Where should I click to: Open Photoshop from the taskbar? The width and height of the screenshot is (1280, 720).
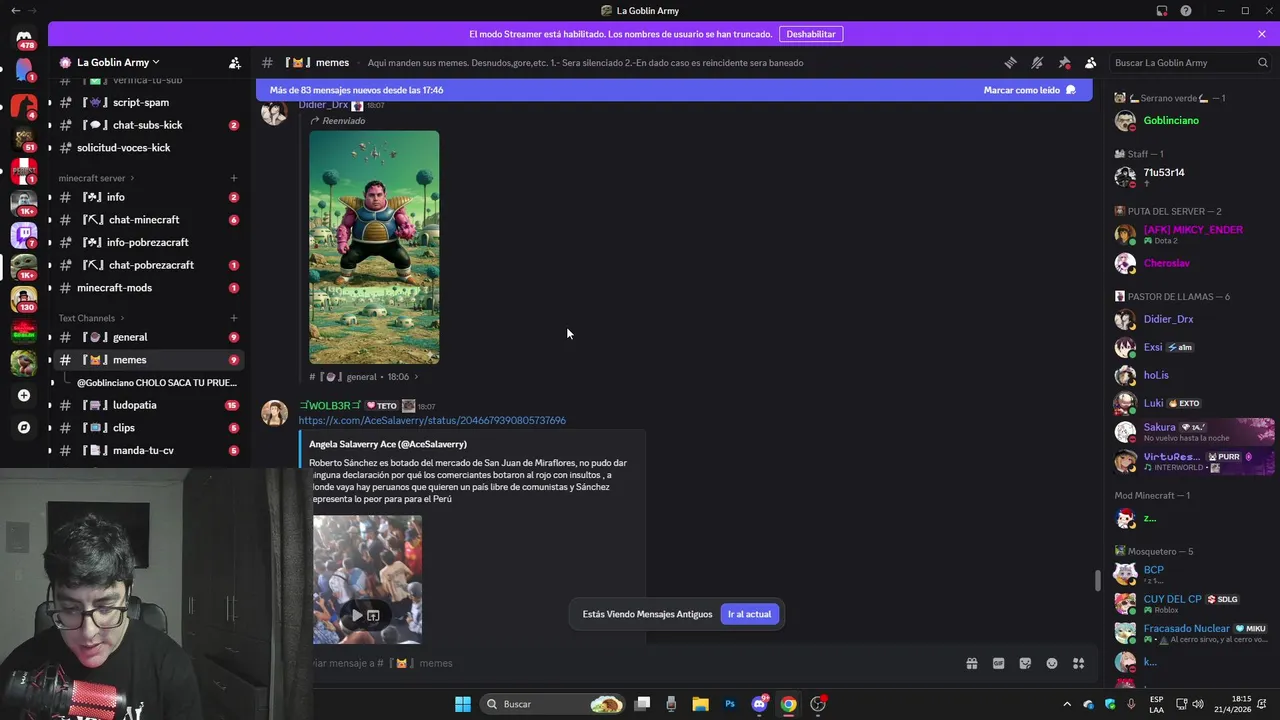click(730, 704)
